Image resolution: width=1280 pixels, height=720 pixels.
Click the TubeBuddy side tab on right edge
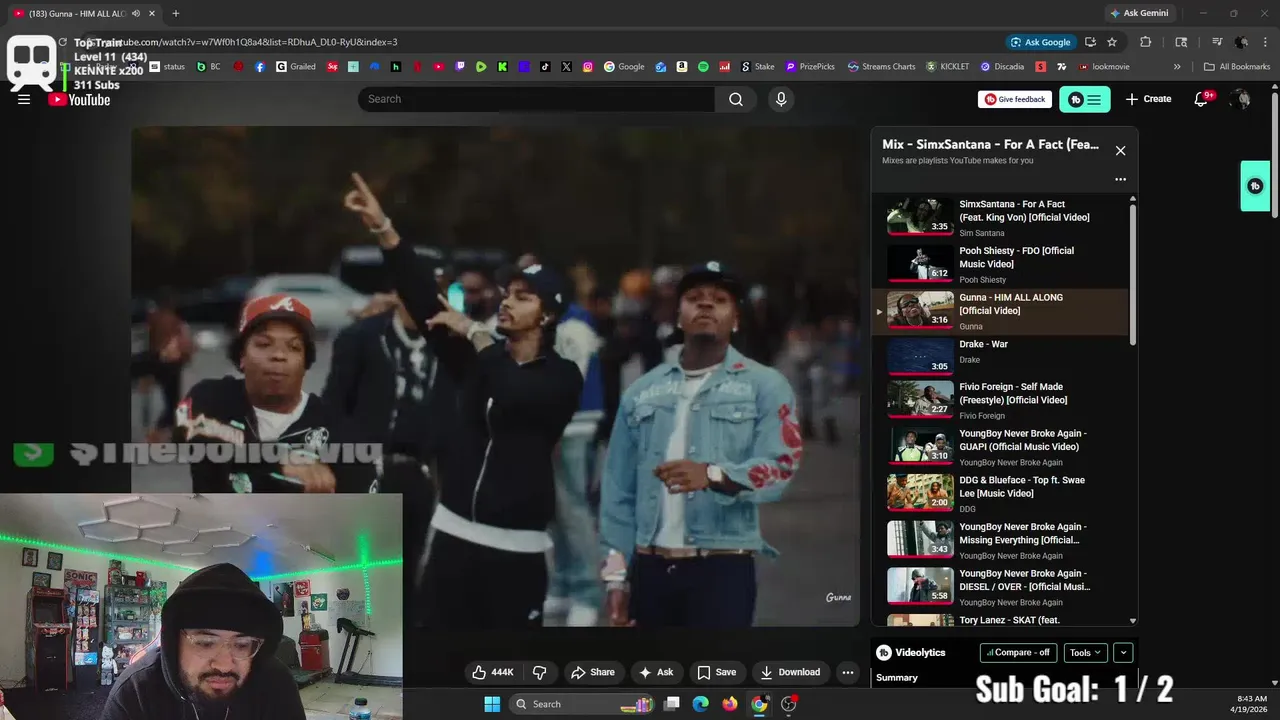tap(1255, 186)
